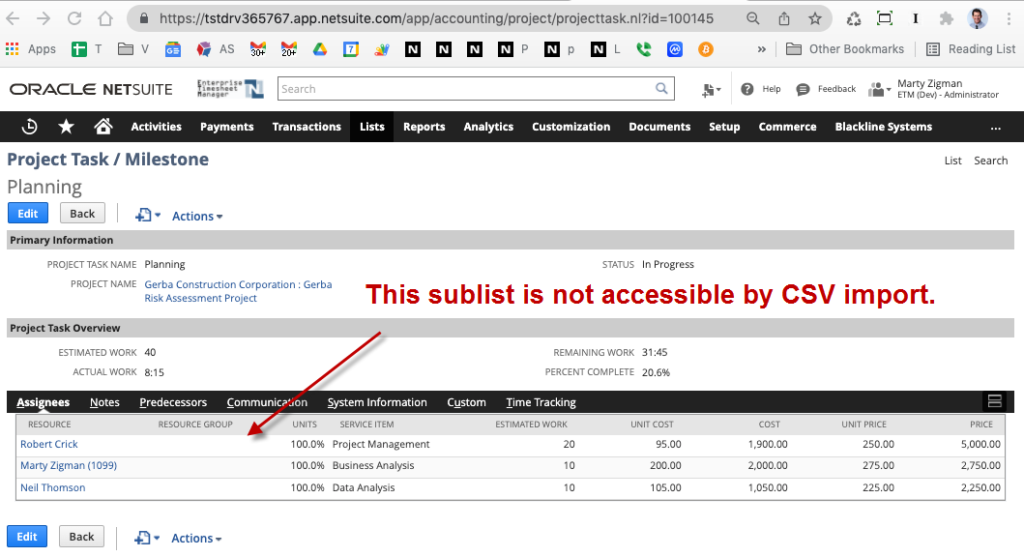The image size is (1024, 557).
Task: Click the bottom Back button
Action: [x=82, y=537]
